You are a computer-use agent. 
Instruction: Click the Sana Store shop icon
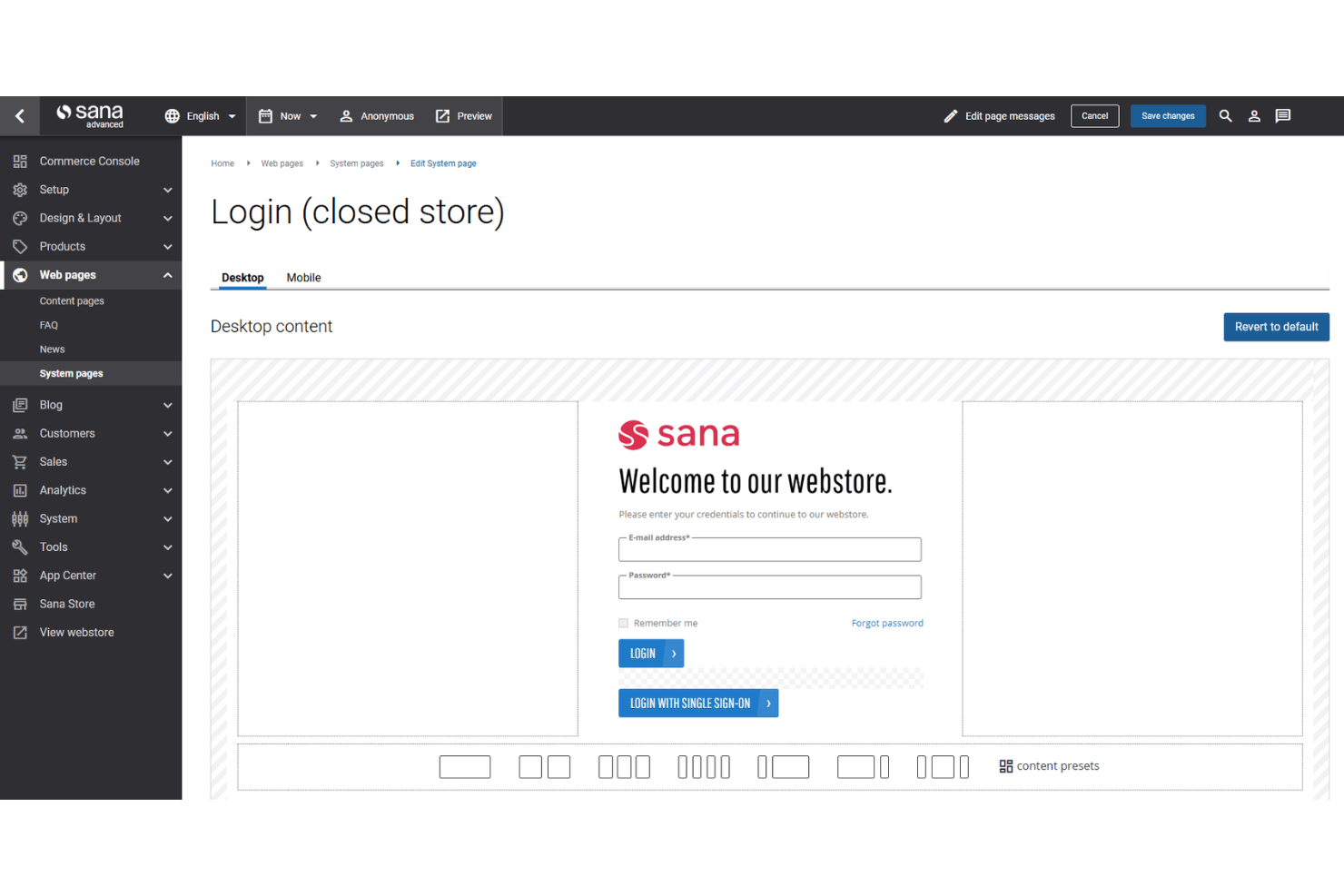[20, 604]
